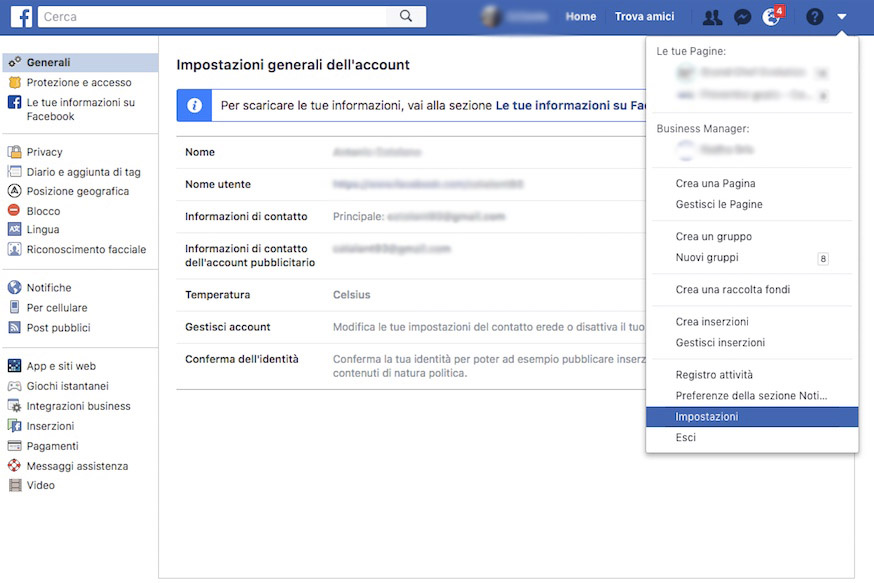Image resolution: width=874 pixels, height=583 pixels.
Task: Click the blue info icon in banner
Action: [x=195, y=105]
